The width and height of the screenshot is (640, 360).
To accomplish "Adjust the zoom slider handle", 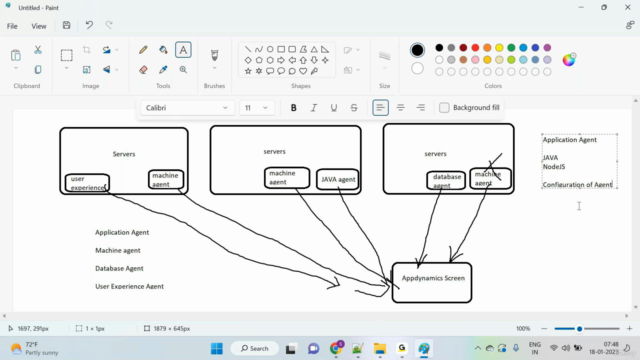I will coord(579,329).
